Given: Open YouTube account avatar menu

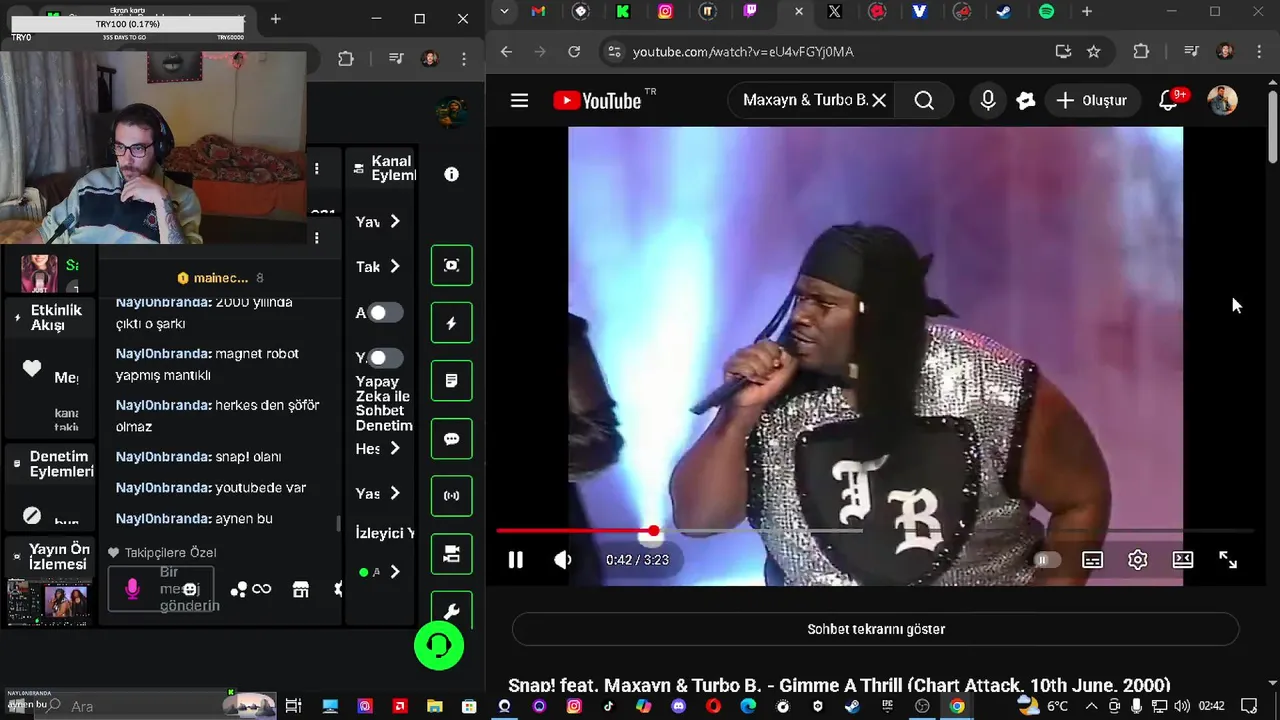Looking at the screenshot, I should [x=1223, y=100].
